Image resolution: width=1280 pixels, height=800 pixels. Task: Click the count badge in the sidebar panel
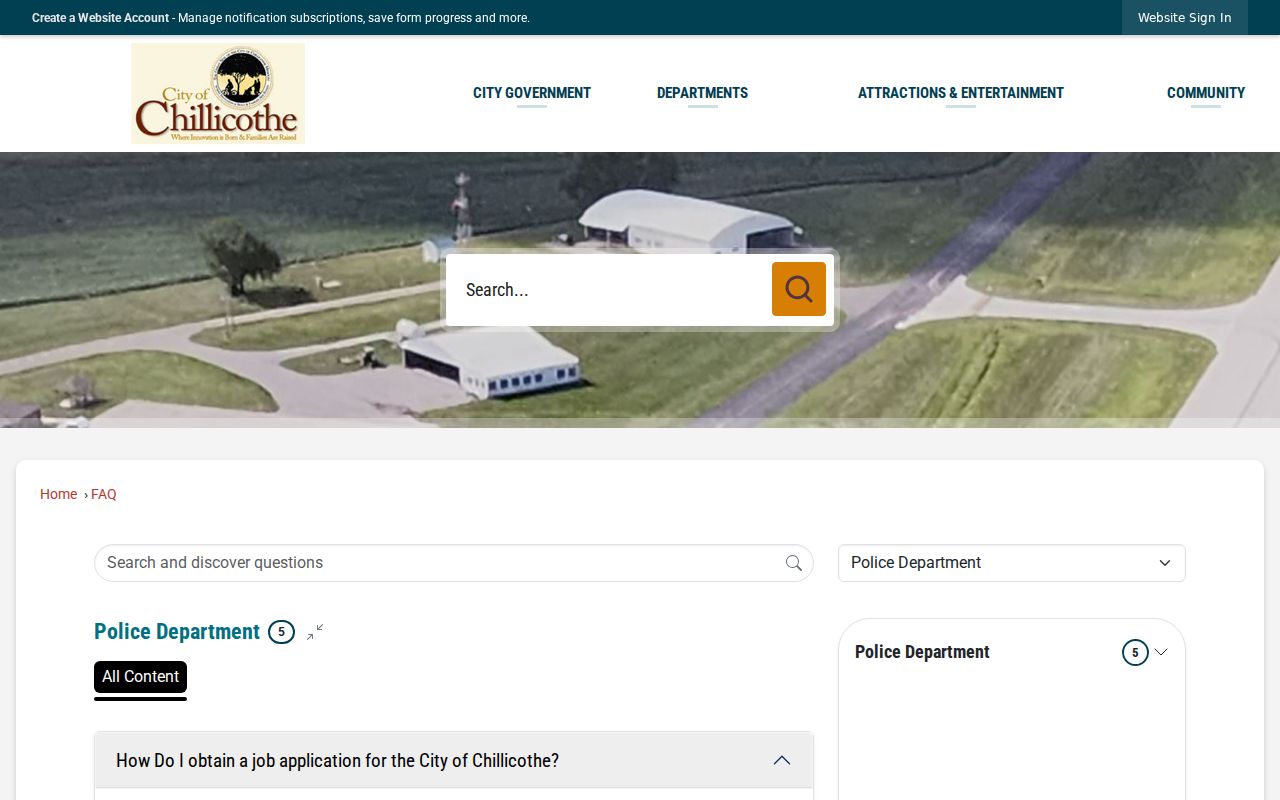click(1135, 653)
